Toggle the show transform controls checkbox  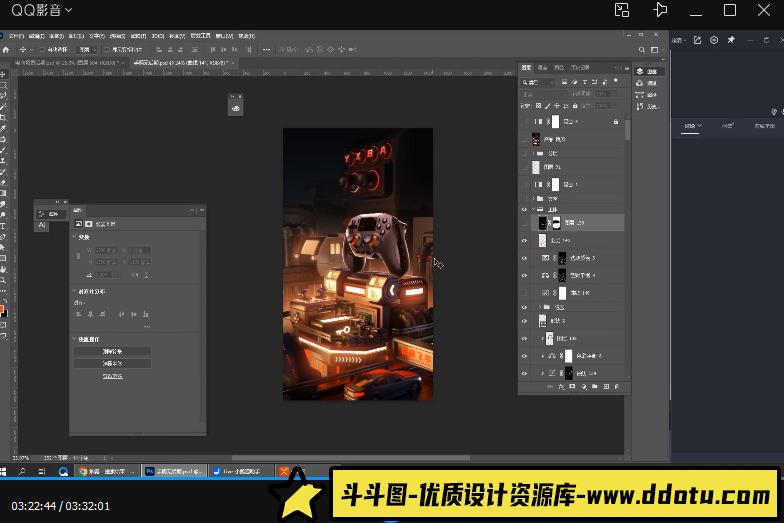click(x=106, y=50)
